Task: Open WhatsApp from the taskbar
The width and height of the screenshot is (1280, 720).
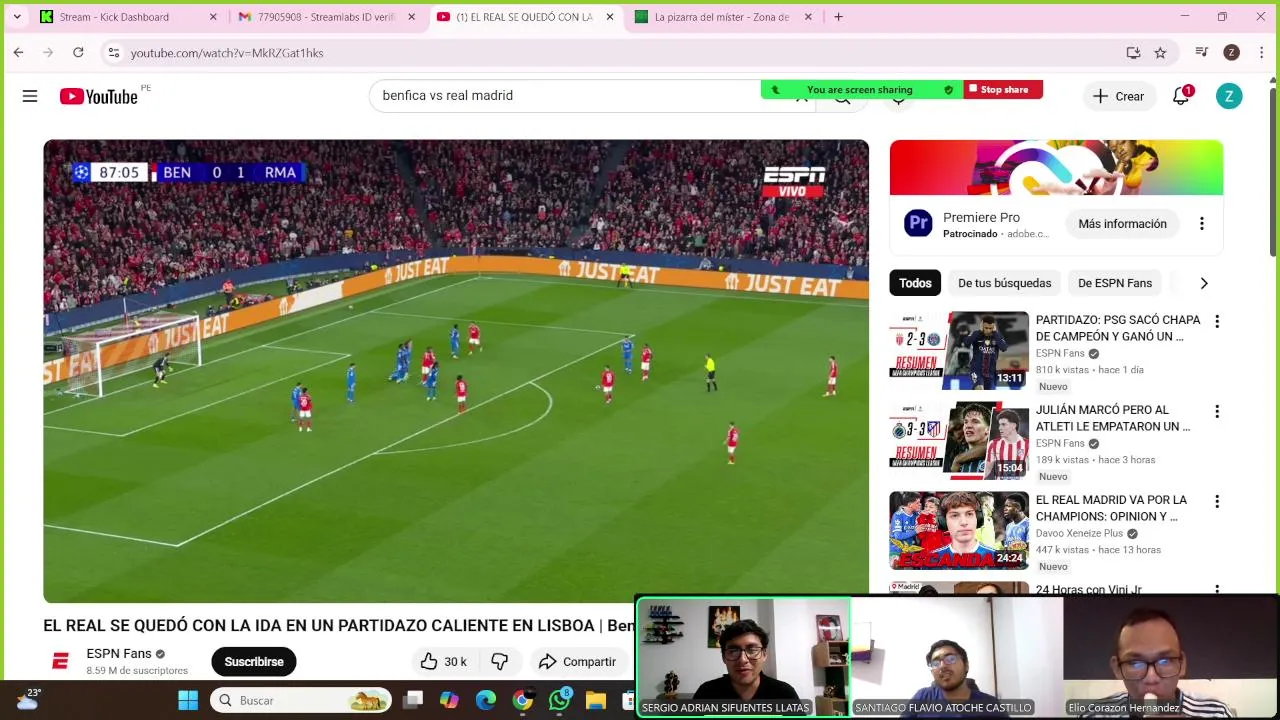Action: [x=559, y=700]
